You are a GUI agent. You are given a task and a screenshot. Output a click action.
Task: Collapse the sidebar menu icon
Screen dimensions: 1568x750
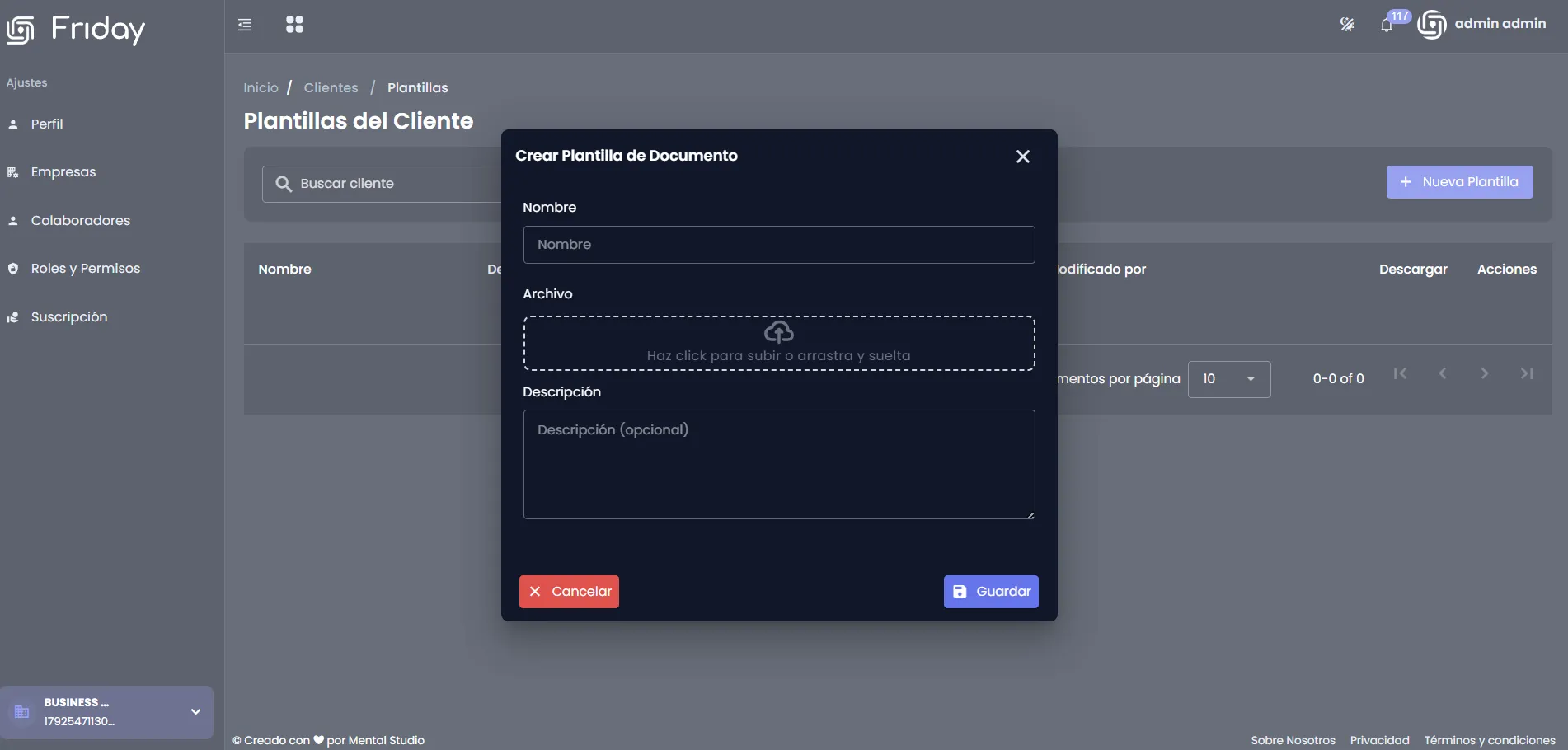(245, 25)
